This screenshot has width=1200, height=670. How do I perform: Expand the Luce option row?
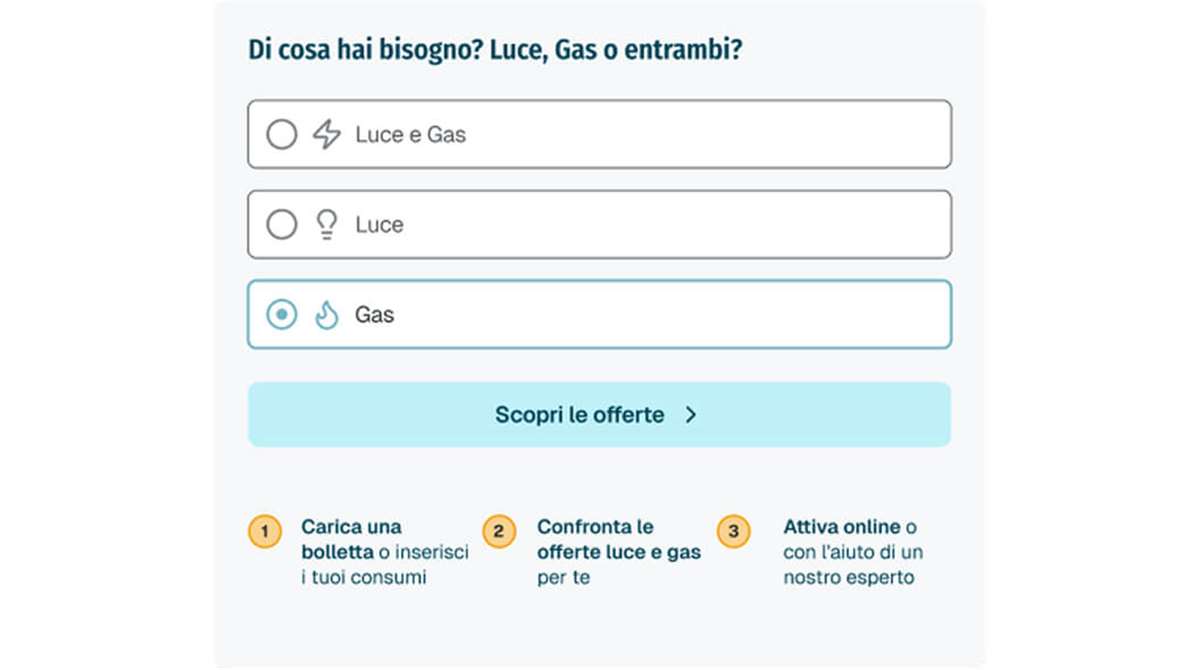click(x=599, y=224)
